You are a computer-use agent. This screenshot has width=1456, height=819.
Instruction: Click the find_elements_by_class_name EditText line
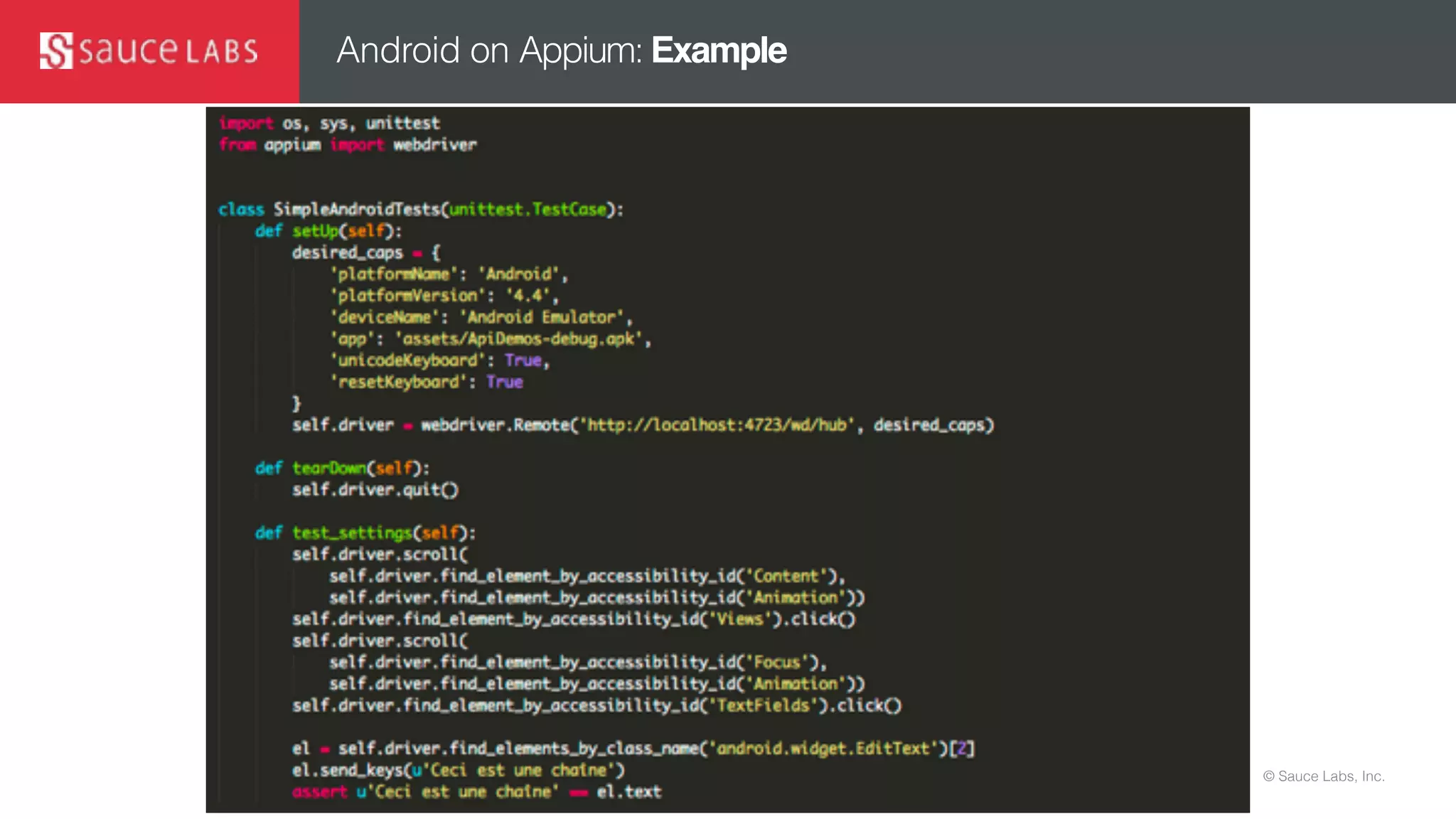point(633,749)
